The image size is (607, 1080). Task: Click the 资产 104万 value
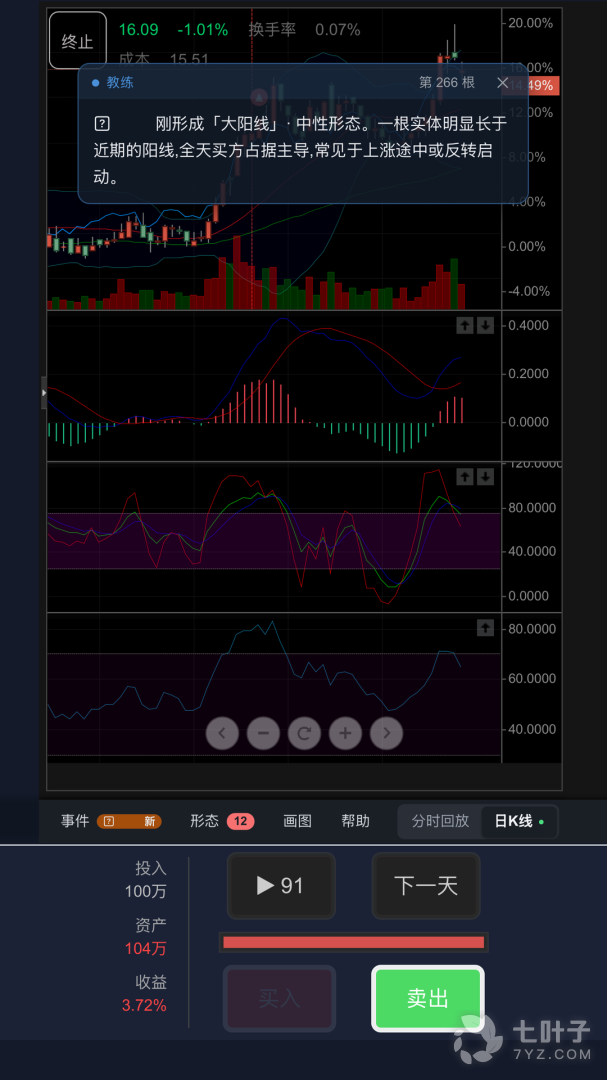[145, 948]
